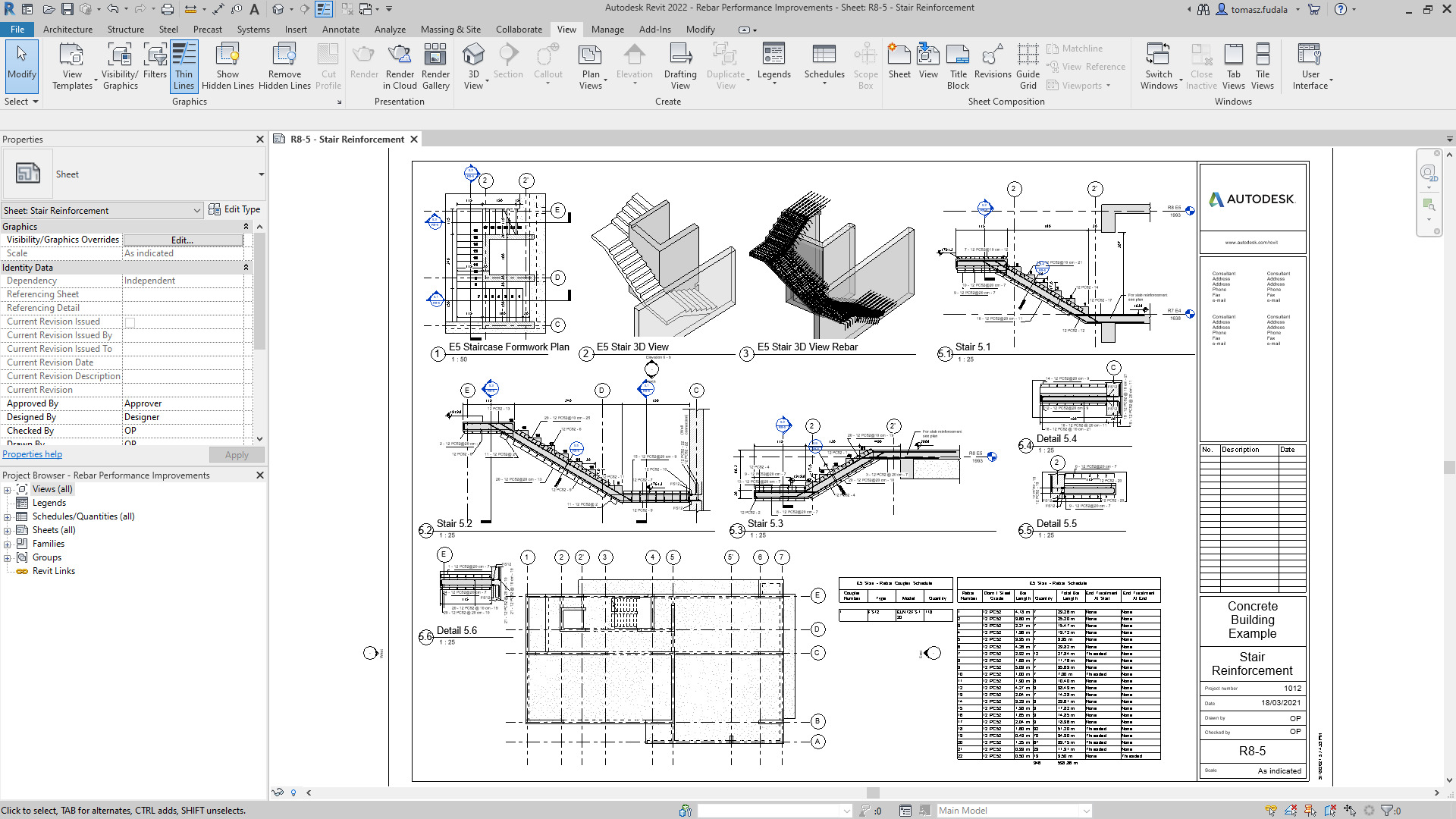
Task: Open the Manage ribbon tab
Action: tap(607, 30)
